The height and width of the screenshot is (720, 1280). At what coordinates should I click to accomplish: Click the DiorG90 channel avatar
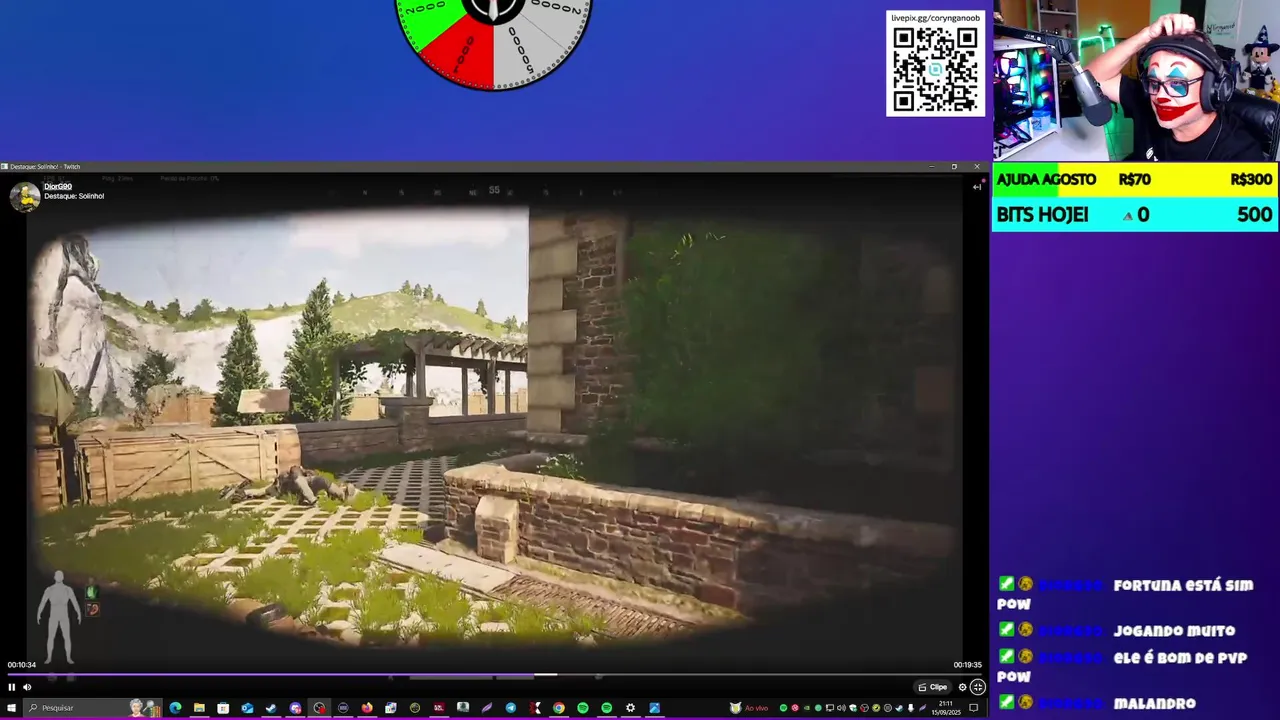coord(25,196)
